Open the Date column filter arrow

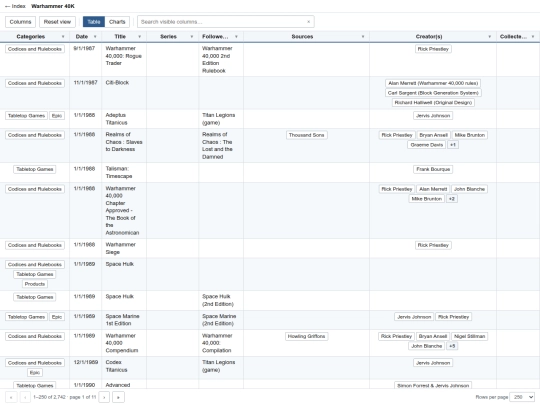95,37
